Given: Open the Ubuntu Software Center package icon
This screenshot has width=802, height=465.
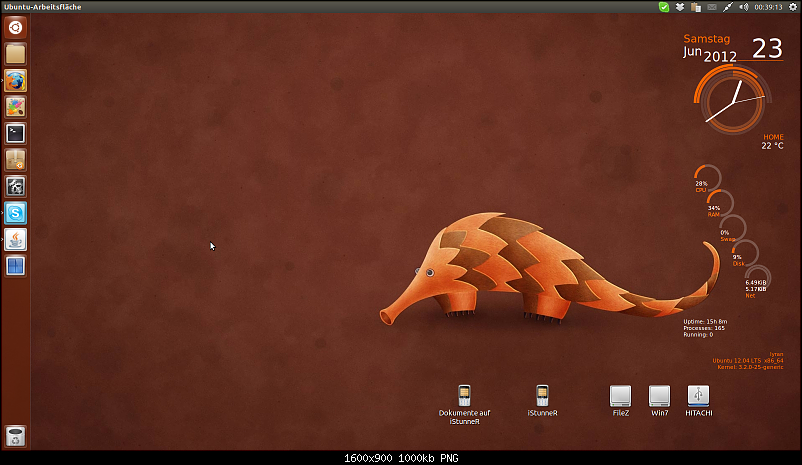Looking at the screenshot, I should pyautogui.click(x=15, y=160).
